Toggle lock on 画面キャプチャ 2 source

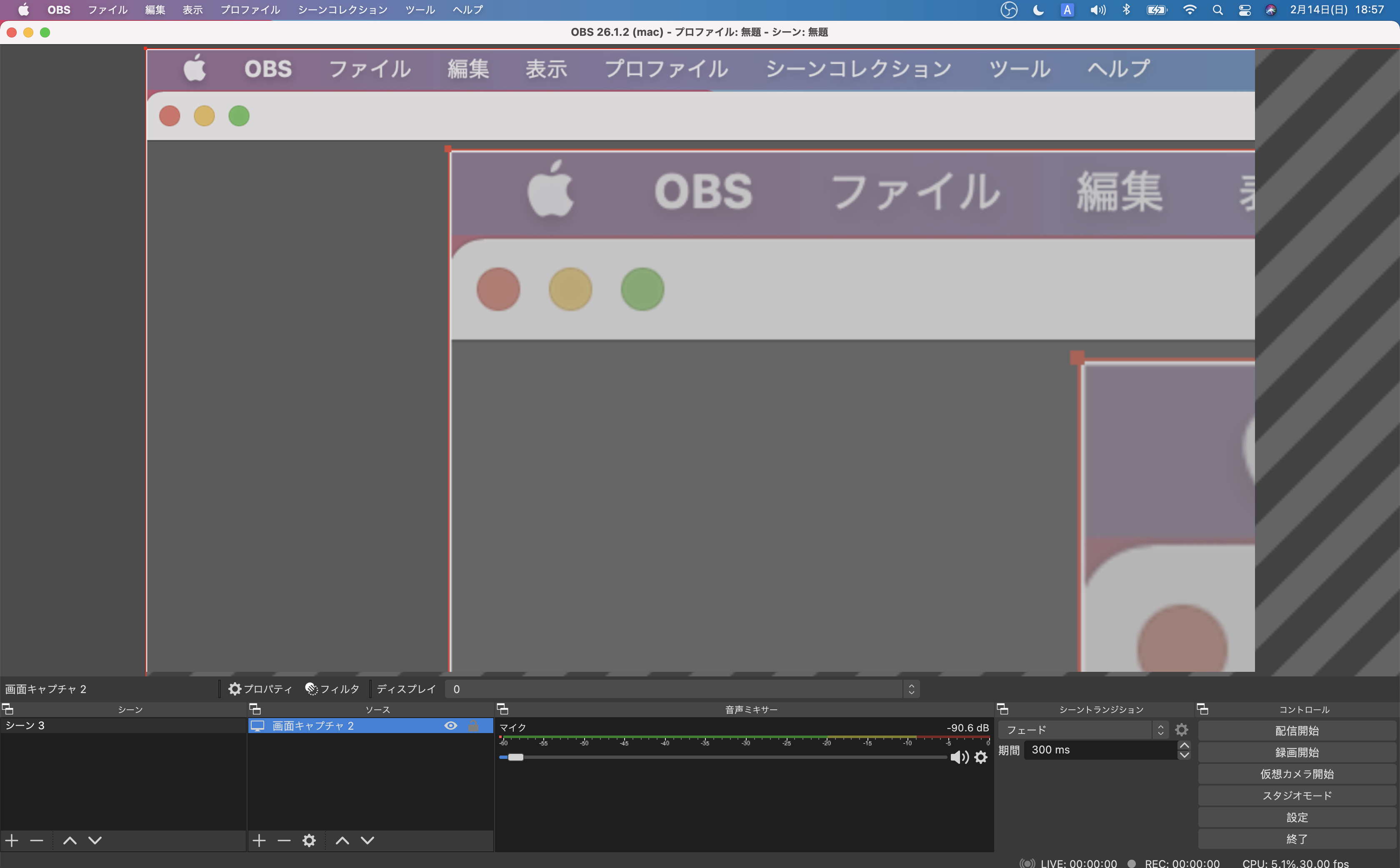coord(473,726)
